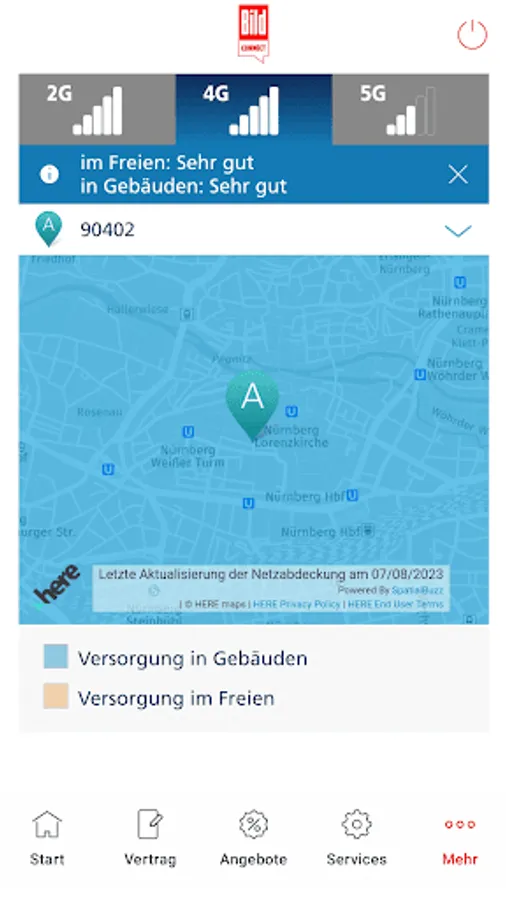Open Start via the house icon
This screenshot has height=900, width=506.
pos(47,825)
